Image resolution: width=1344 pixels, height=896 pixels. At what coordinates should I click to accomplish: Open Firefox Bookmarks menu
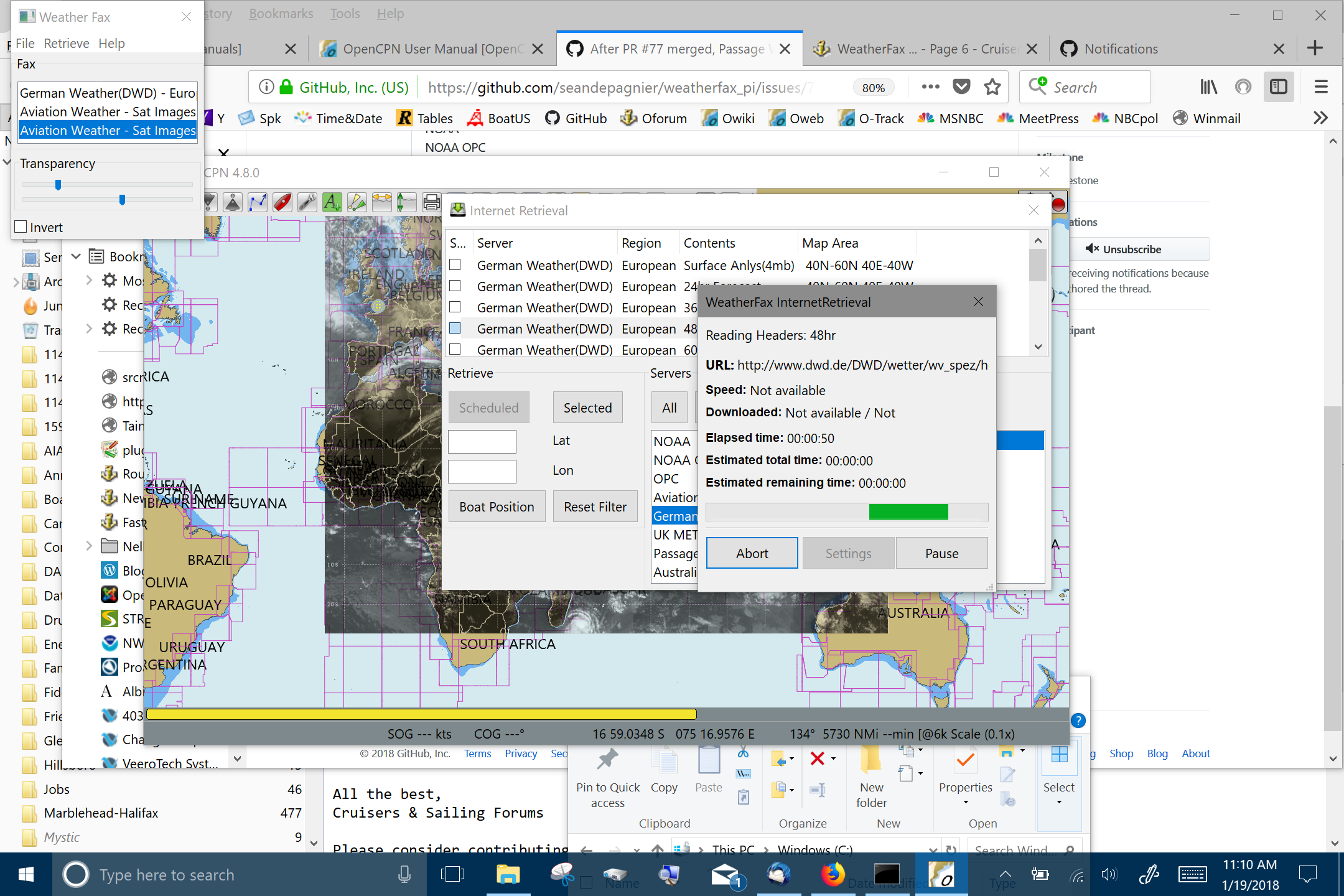tap(281, 14)
